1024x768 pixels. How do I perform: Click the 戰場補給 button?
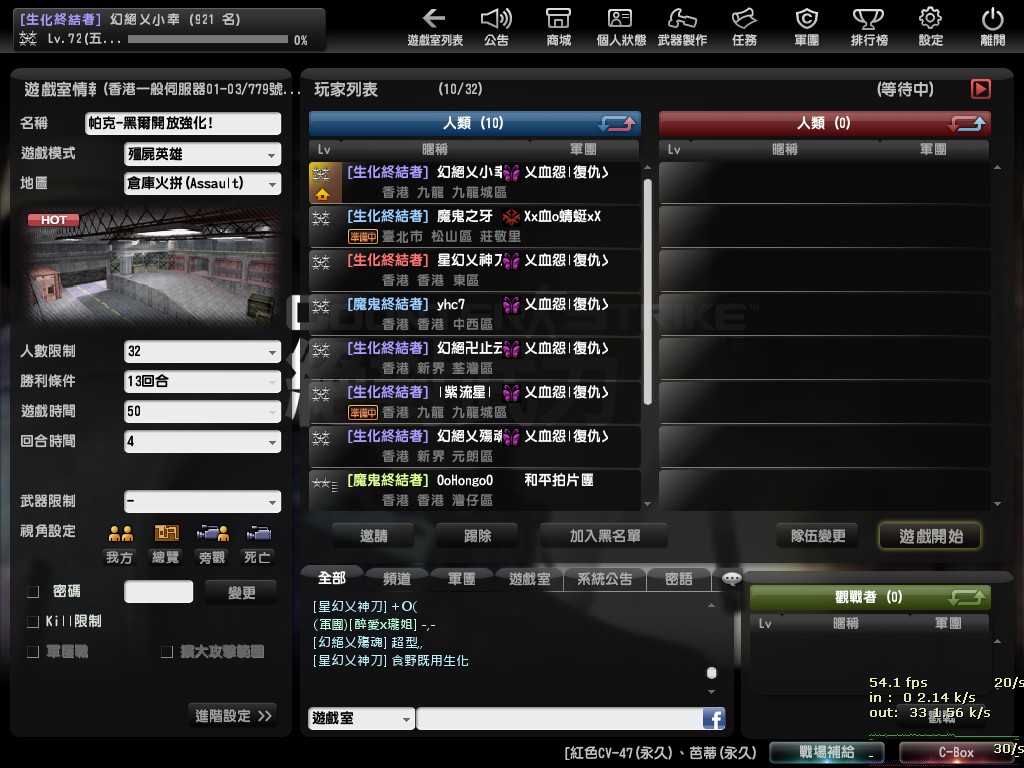[x=827, y=752]
